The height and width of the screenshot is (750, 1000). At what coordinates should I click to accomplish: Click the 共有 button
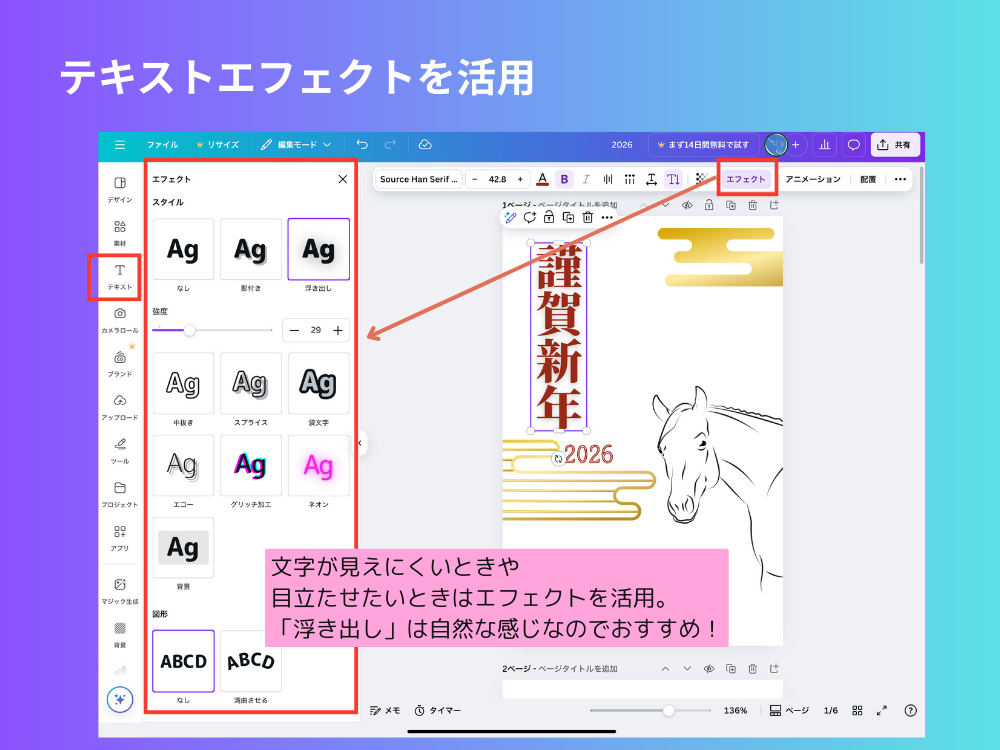[x=895, y=144]
